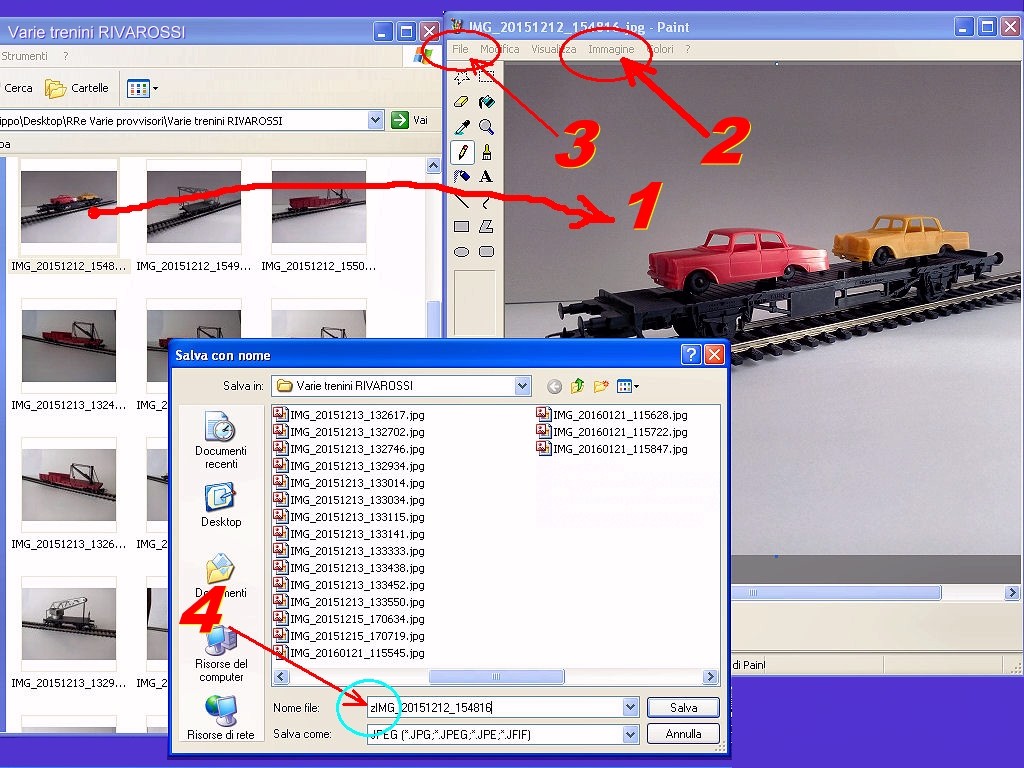Image resolution: width=1024 pixels, height=768 pixels.
Task: Open Documenti recenti in places bar
Action: (x=221, y=440)
